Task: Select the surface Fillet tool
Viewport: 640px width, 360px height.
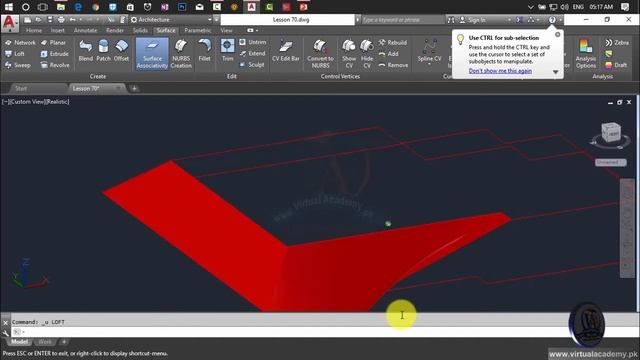Action: pos(204,50)
